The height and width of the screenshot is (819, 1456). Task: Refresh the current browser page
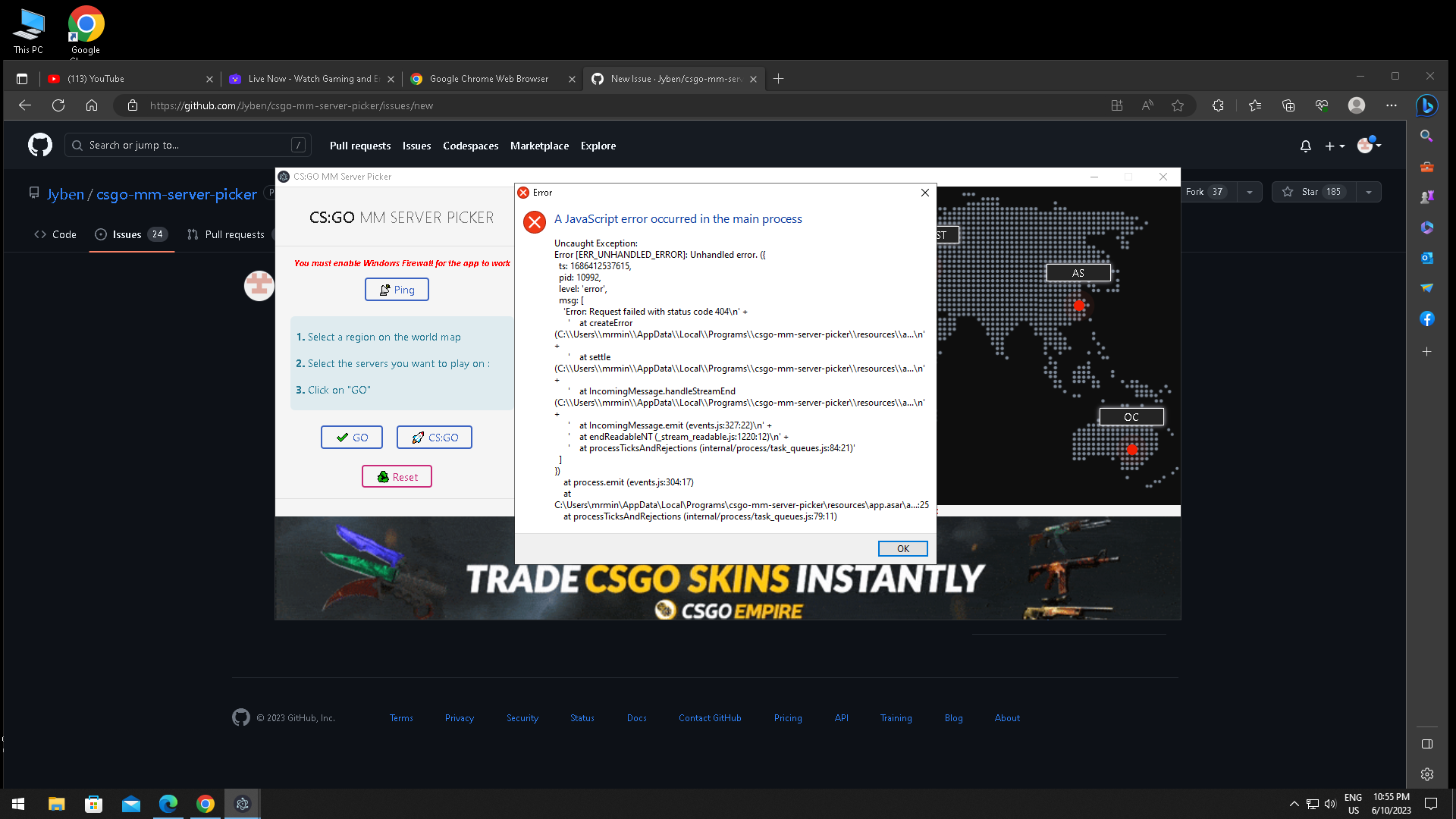click(x=58, y=105)
